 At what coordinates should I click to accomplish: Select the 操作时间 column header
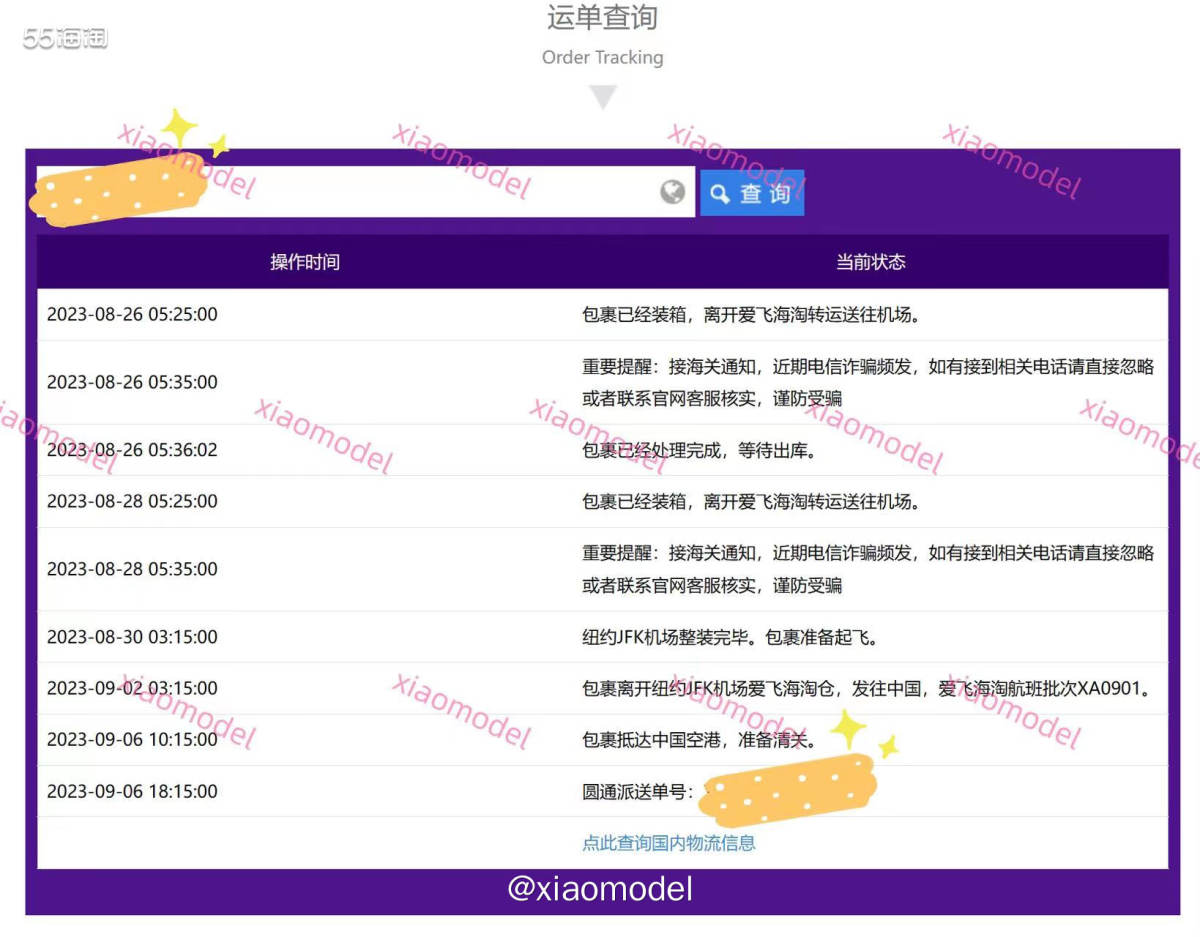tap(305, 262)
